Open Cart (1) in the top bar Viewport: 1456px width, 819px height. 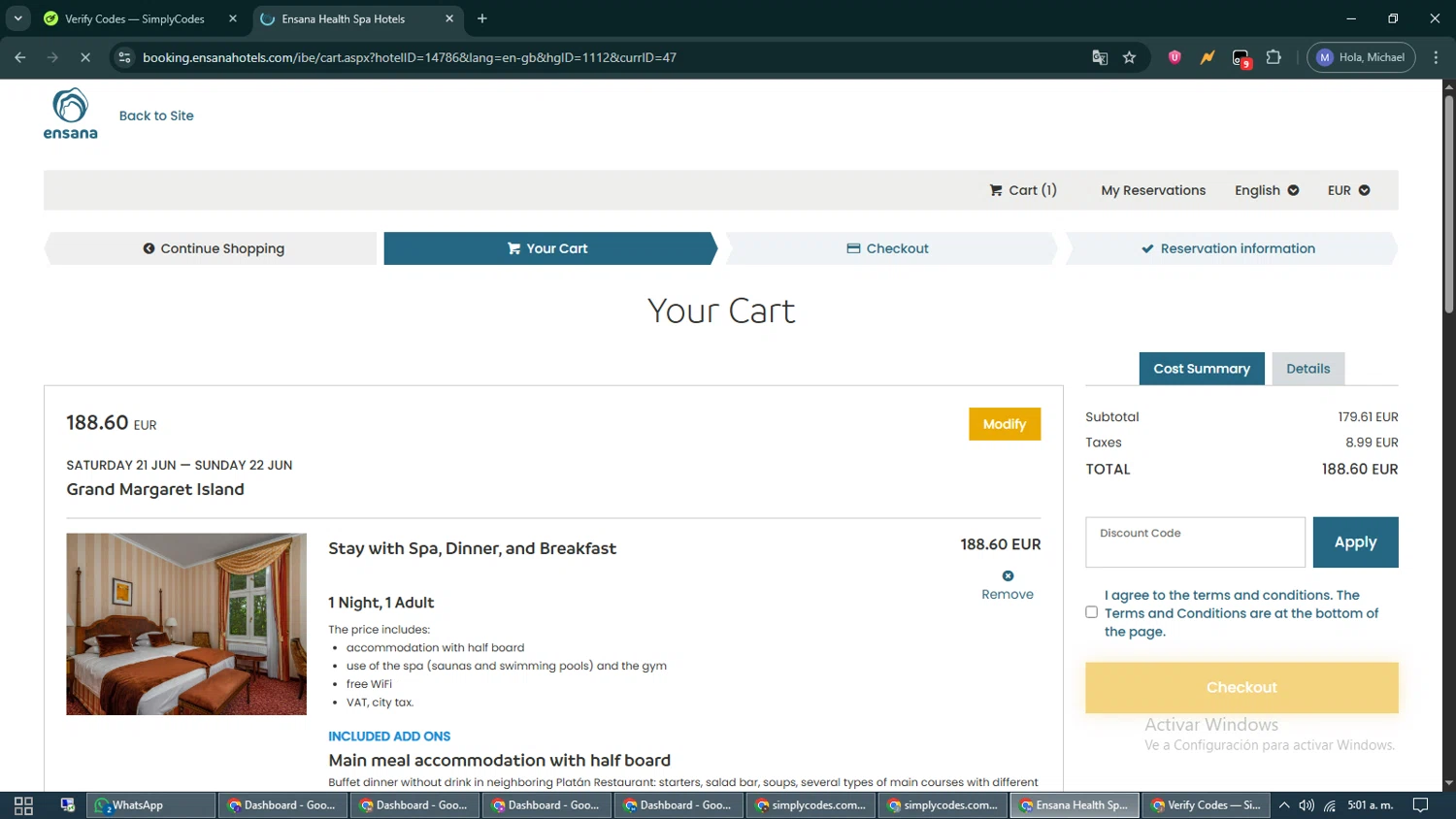[1023, 190]
